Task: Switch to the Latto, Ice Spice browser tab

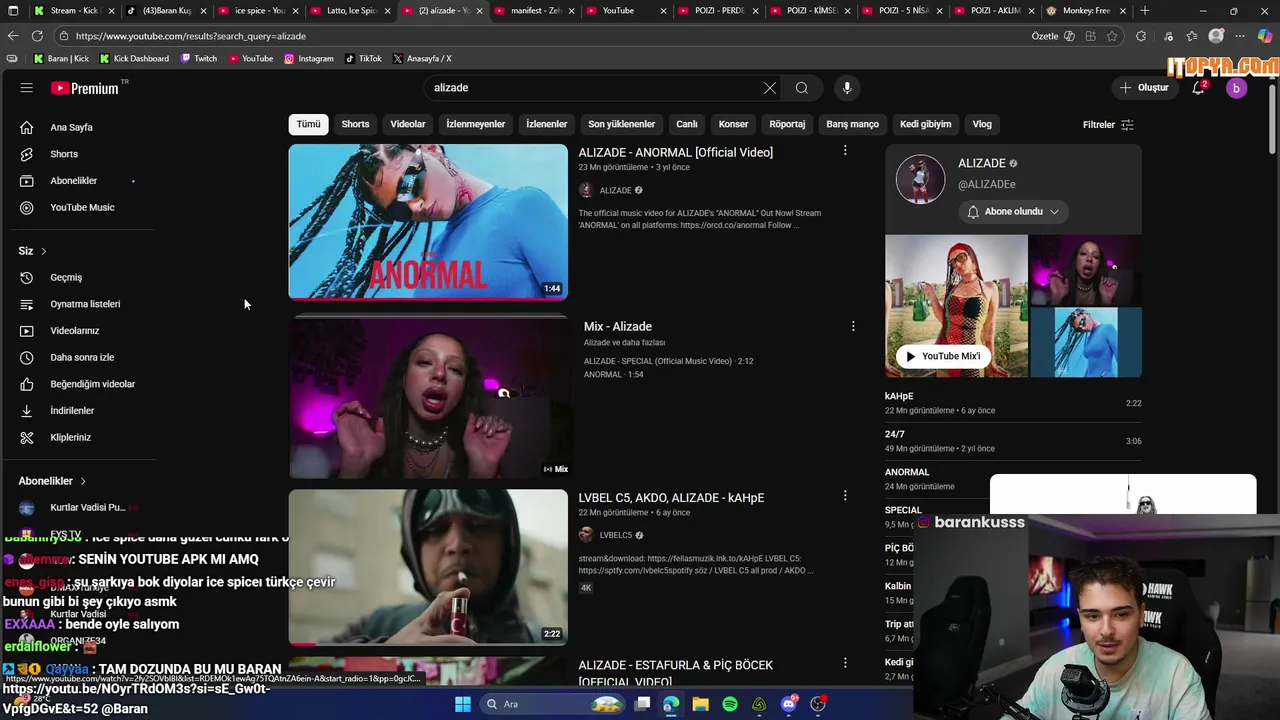Action: [x=350, y=11]
